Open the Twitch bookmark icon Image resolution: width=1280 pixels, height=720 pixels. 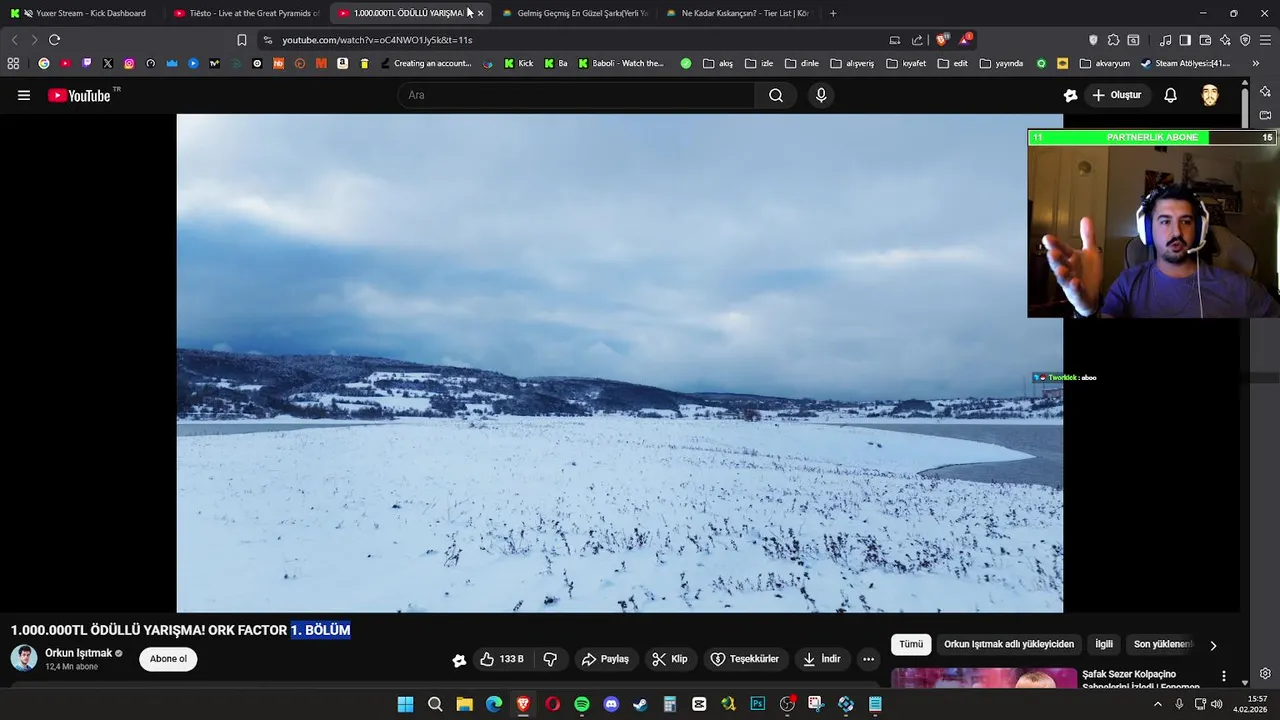(87, 63)
